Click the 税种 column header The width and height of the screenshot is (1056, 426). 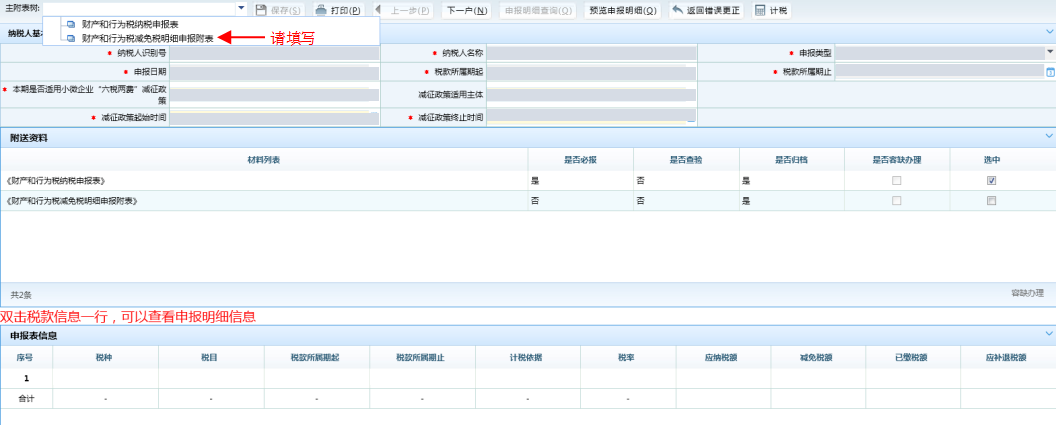tap(106, 357)
